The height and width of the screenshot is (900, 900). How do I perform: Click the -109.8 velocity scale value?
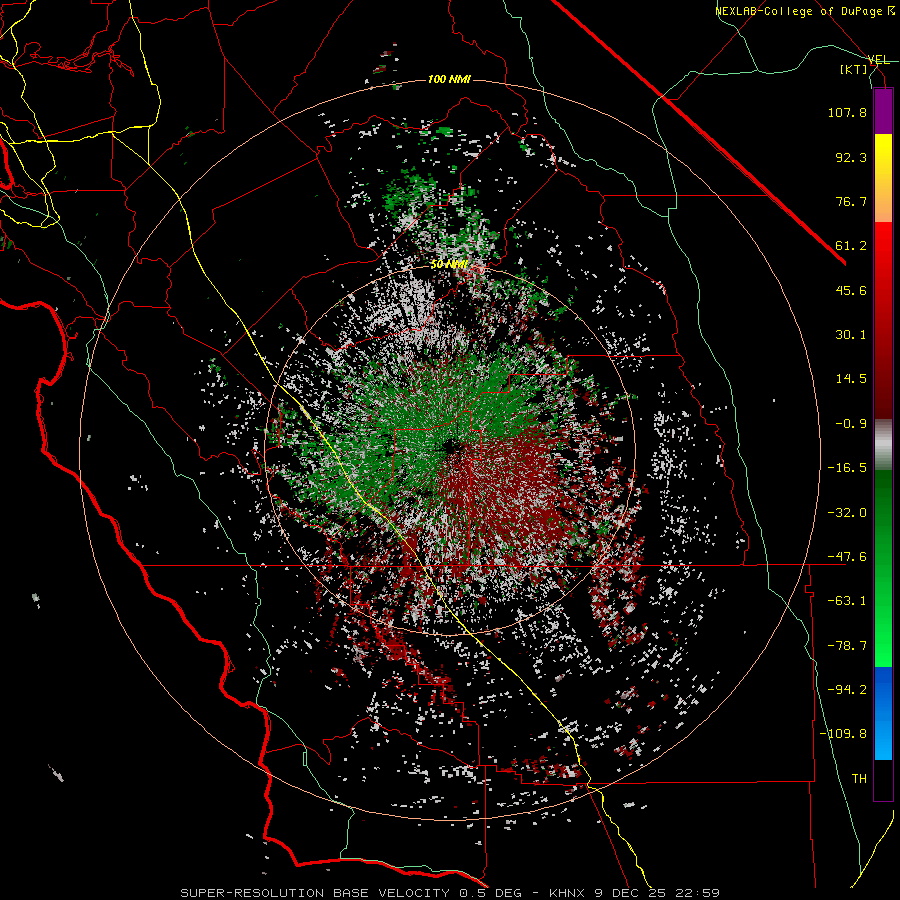point(843,734)
